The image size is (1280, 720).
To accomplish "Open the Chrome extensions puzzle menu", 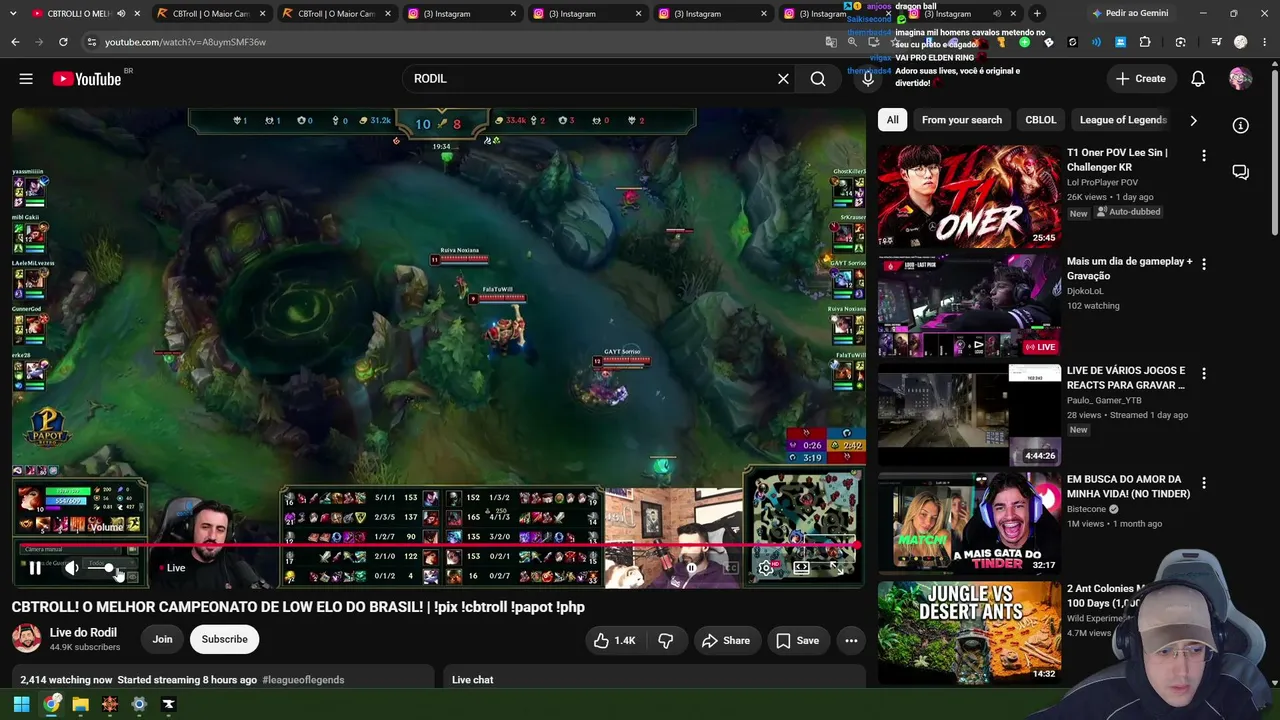I will coord(1145,42).
